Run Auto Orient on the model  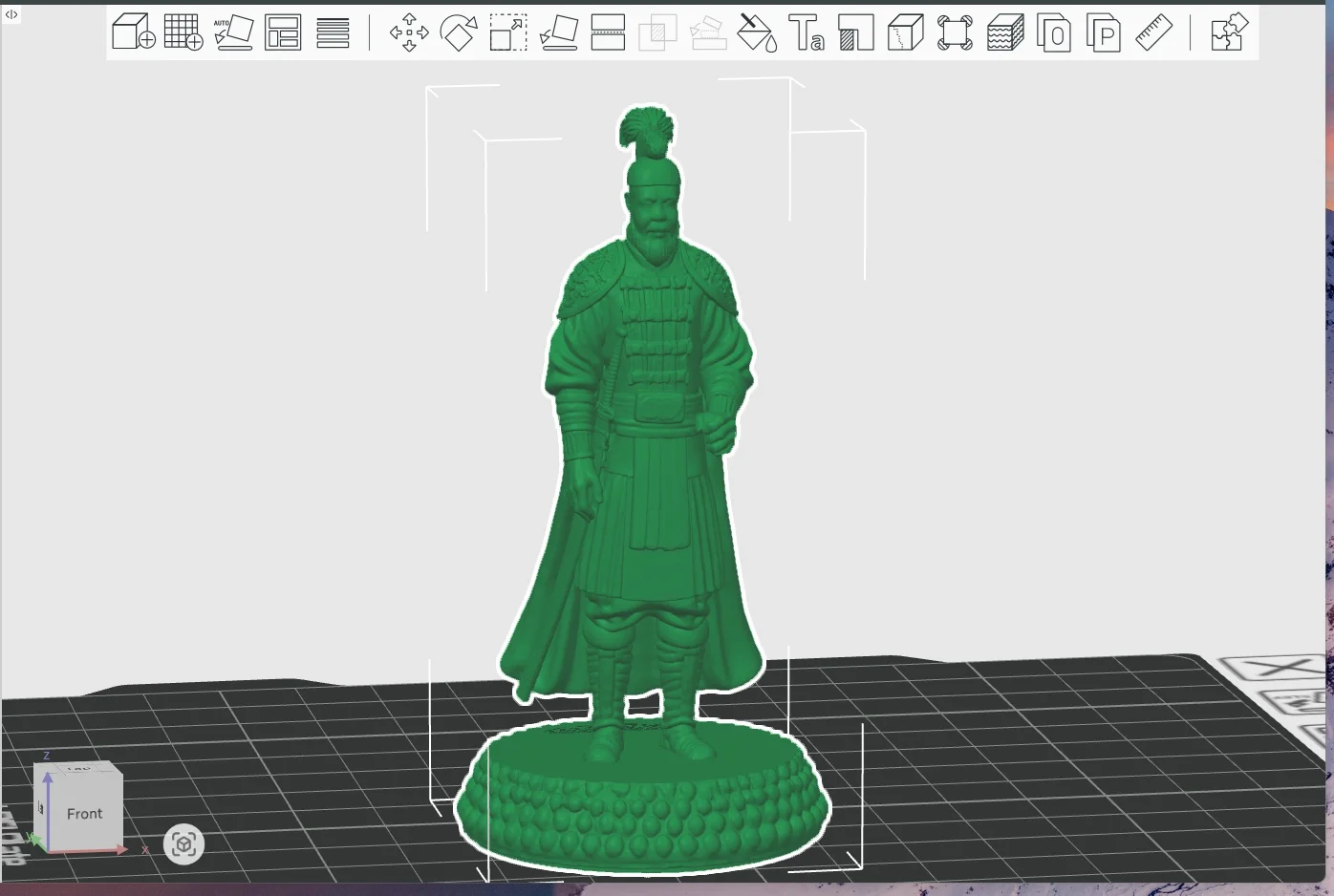point(233,32)
